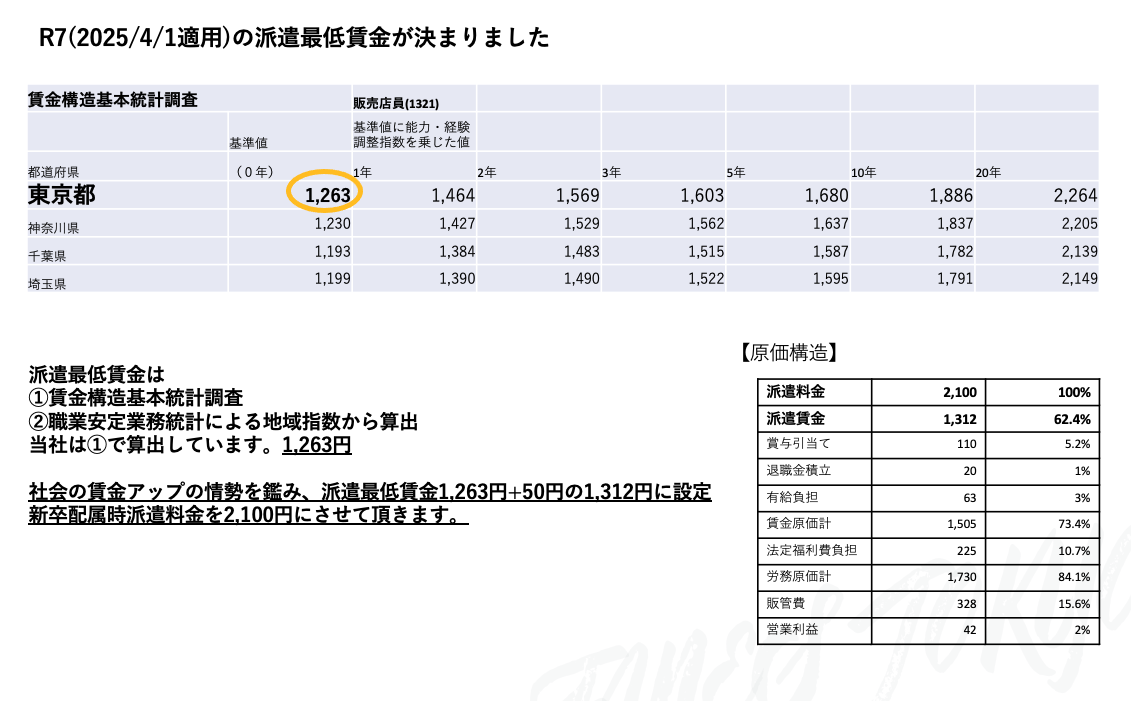1139x701 pixels.
Task: Select the line ②職業安定業務統計による地域指数から算出
Action: [223, 421]
